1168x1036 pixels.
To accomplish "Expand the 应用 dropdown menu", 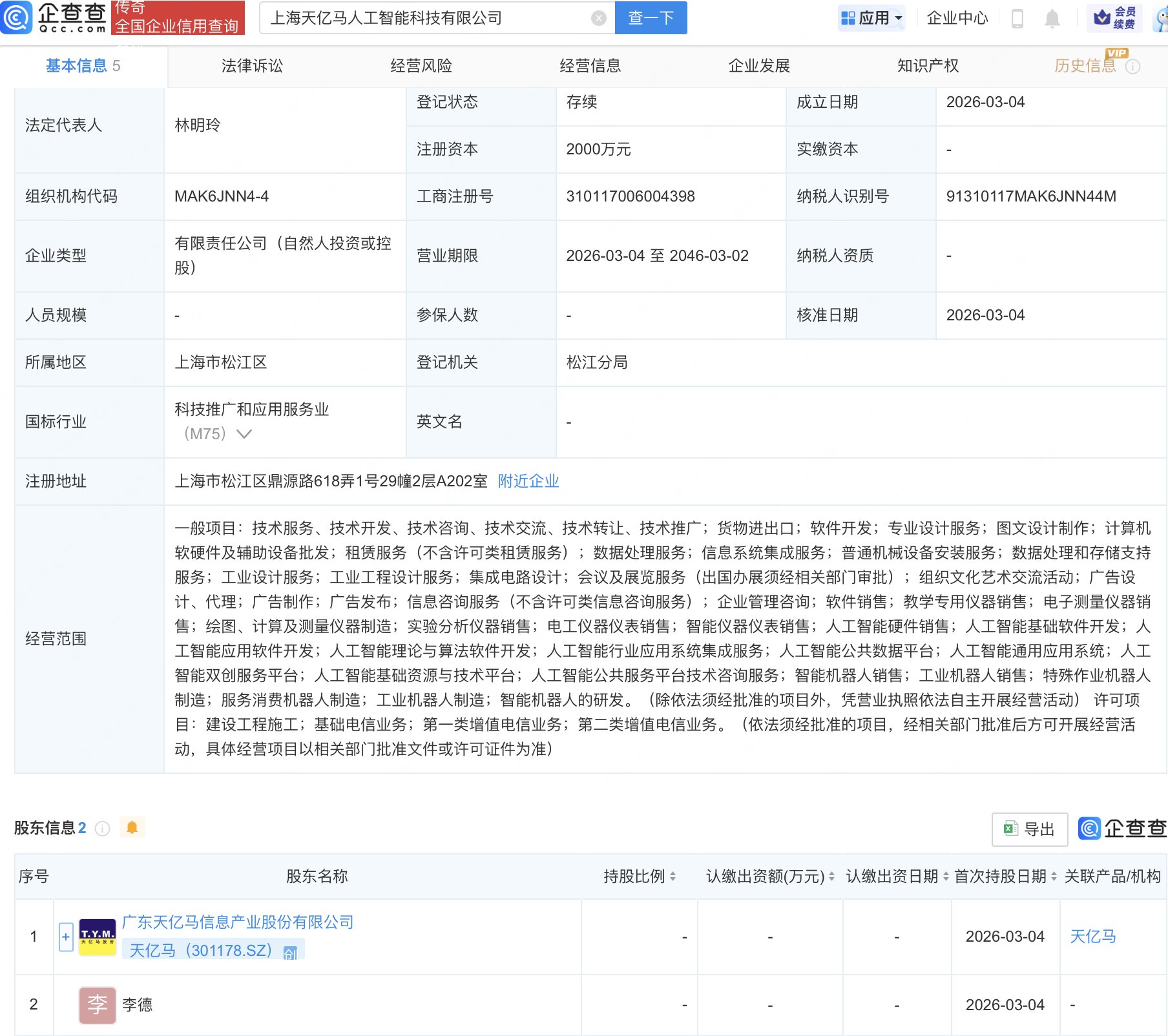I will pyautogui.click(x=871, y=18).
